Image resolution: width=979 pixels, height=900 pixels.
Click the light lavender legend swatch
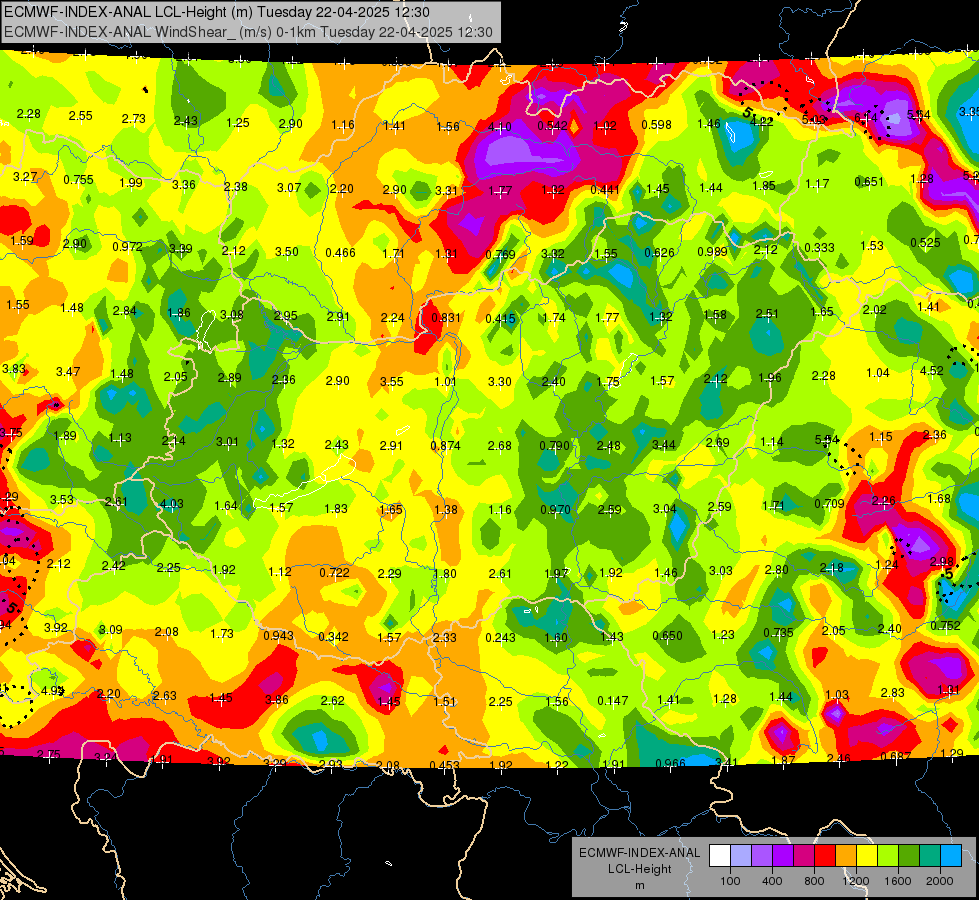741,856
